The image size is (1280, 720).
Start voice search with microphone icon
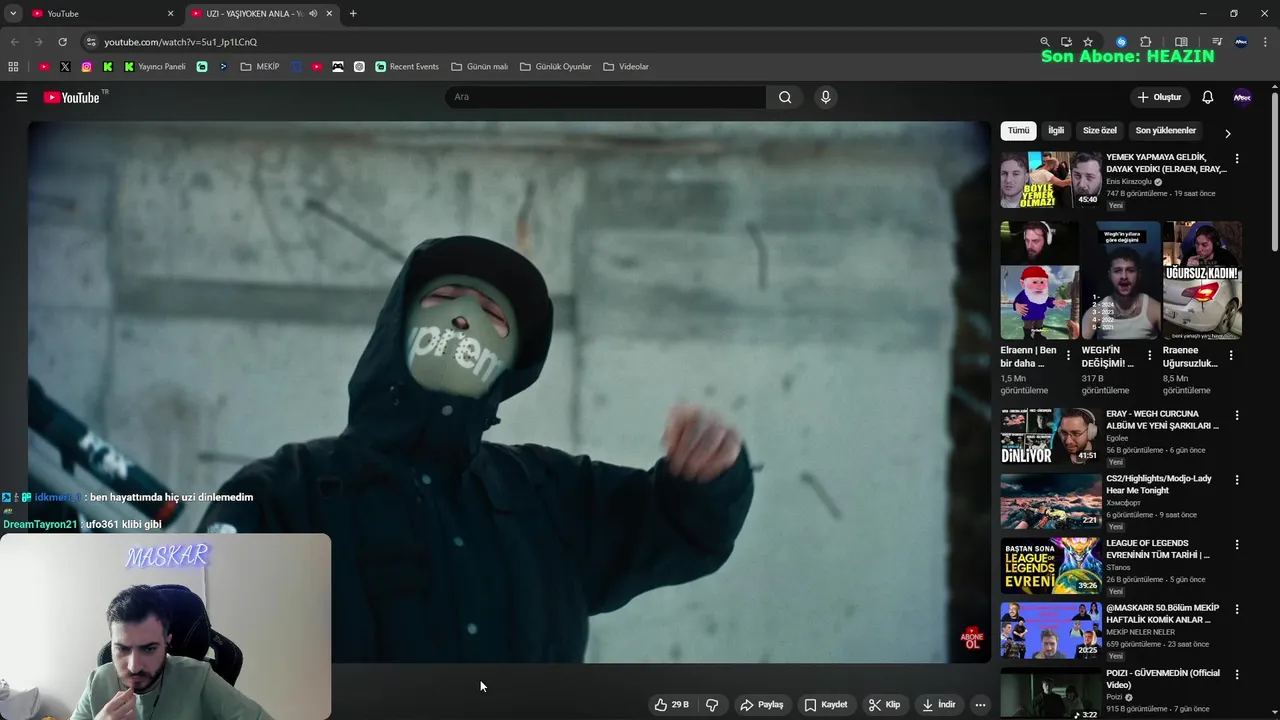click(x=825, y=97)
